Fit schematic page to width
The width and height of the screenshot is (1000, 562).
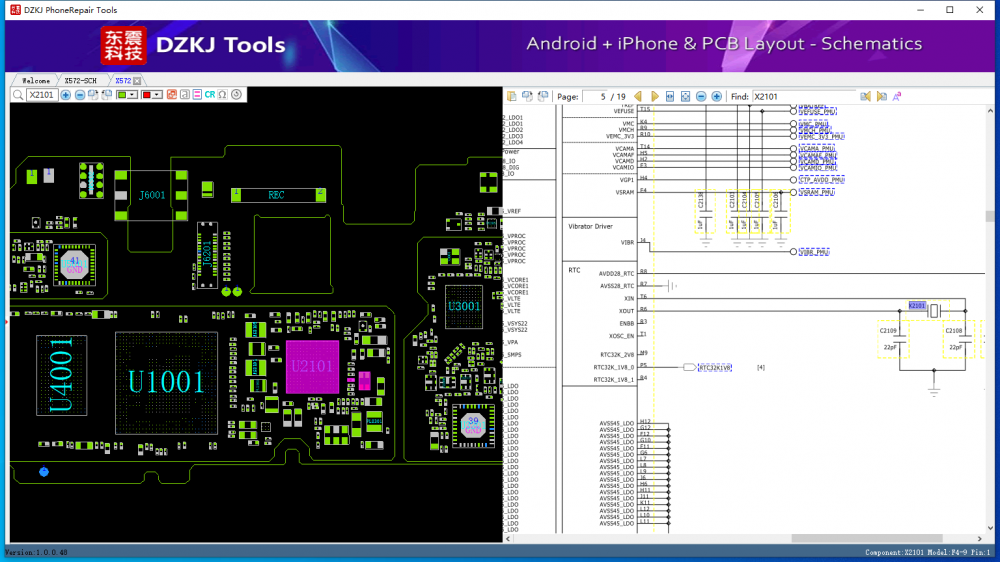point(670,97)
